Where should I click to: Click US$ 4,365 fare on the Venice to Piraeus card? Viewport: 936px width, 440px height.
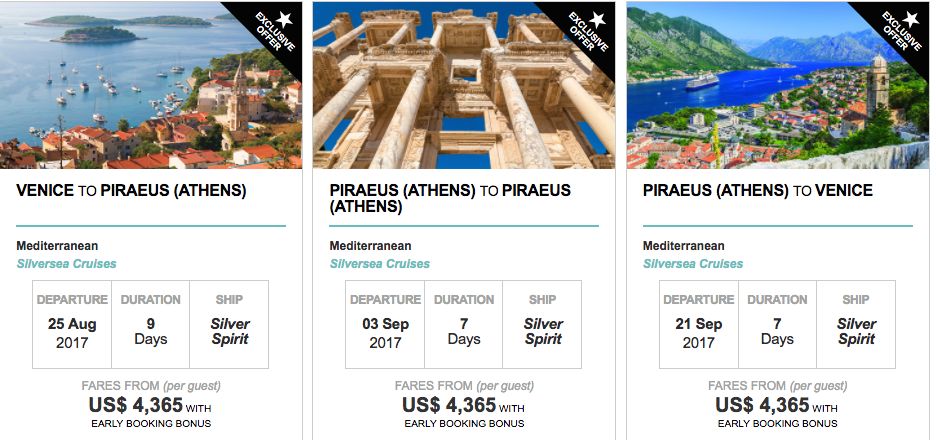[136, 405]
